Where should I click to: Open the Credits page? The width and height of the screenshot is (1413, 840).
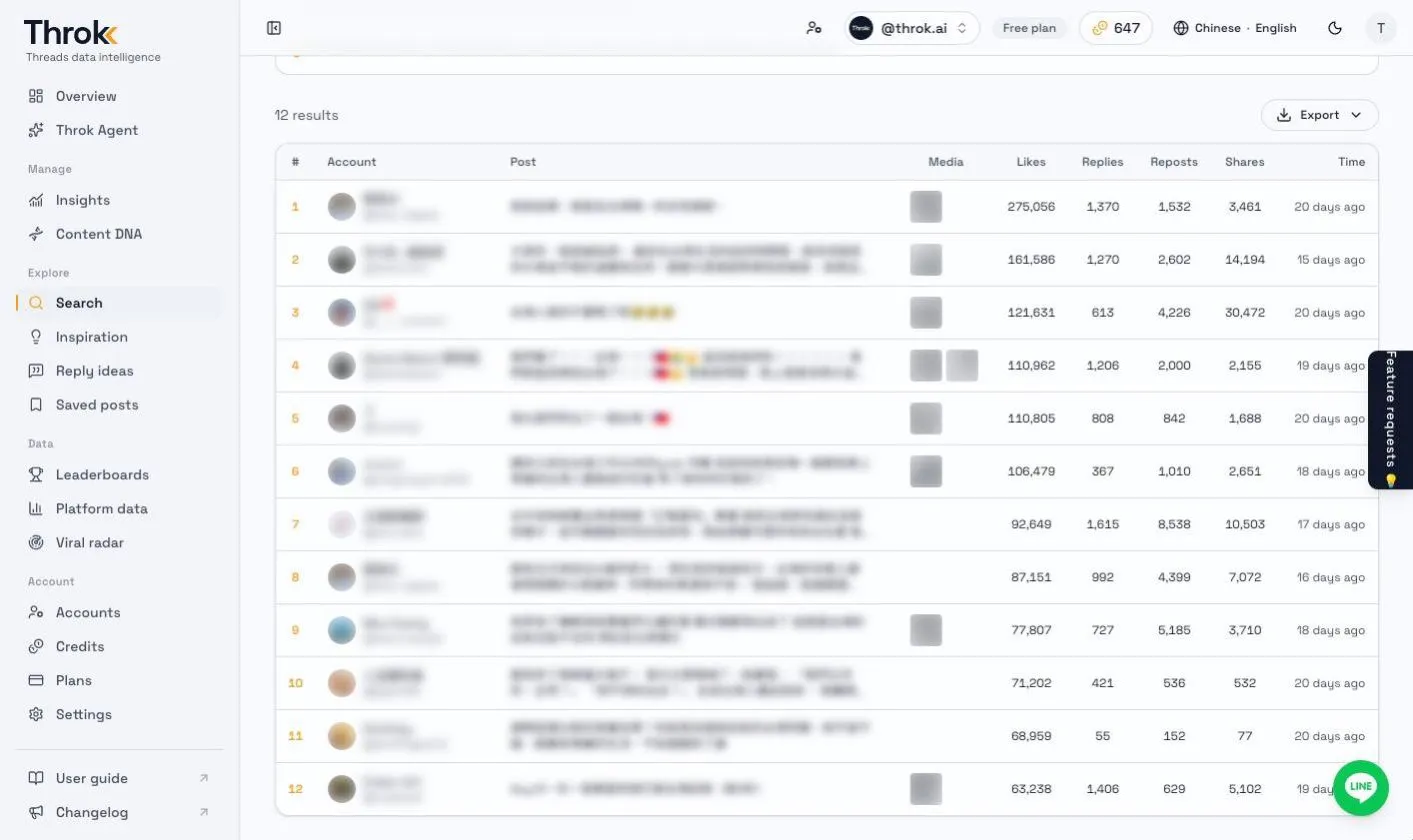(x=120, y=647)
